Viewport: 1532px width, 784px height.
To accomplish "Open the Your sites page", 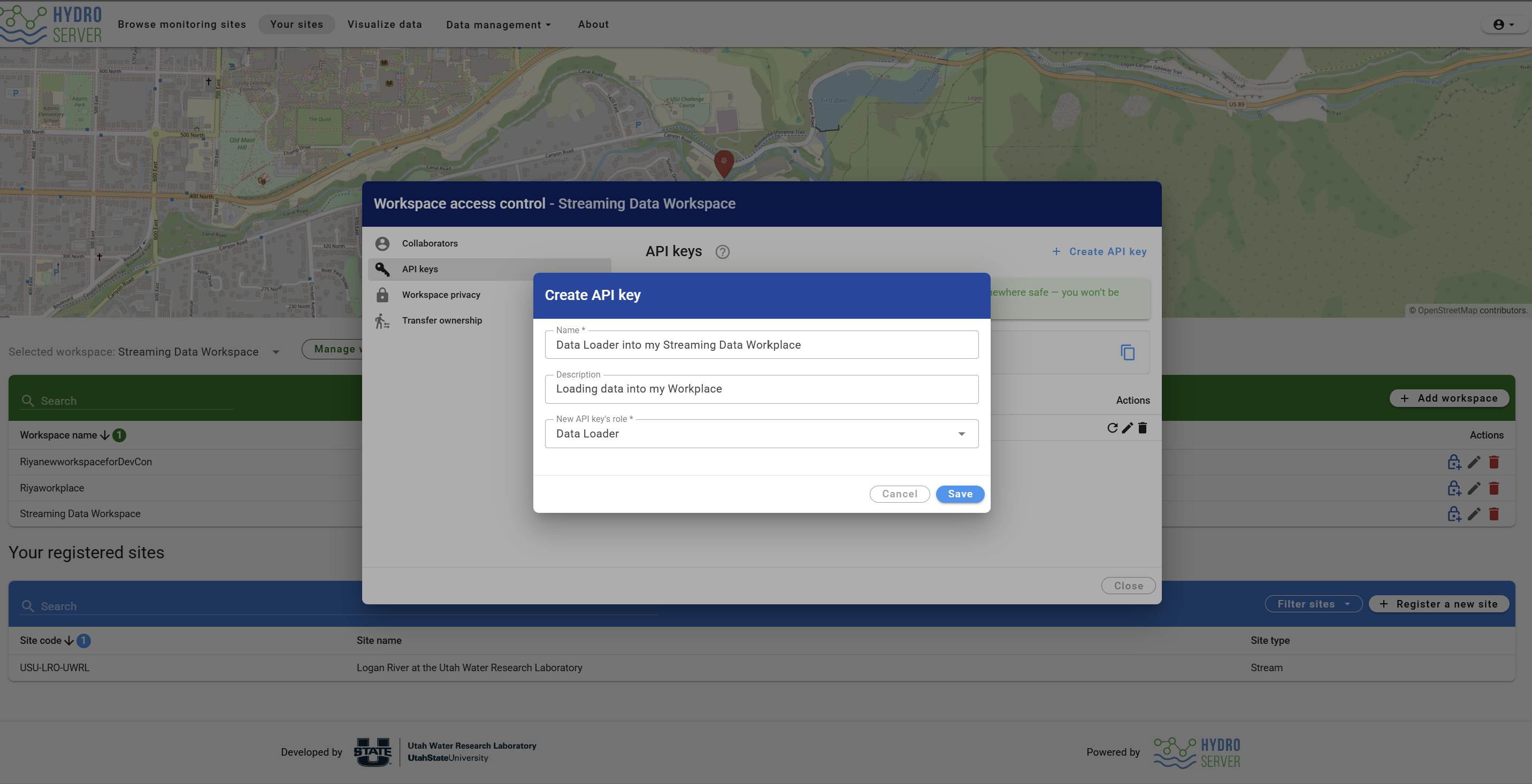I will tap(296, 25).
